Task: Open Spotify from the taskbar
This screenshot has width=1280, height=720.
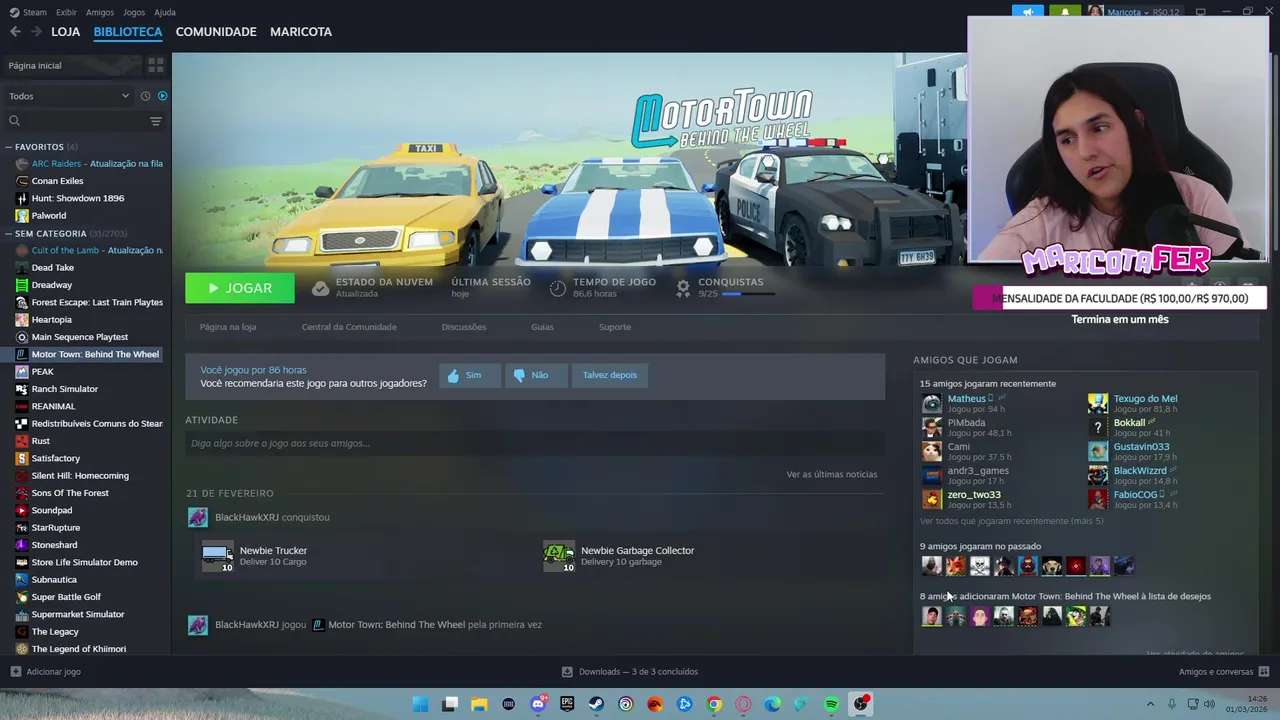Action: tap(831, 704)
